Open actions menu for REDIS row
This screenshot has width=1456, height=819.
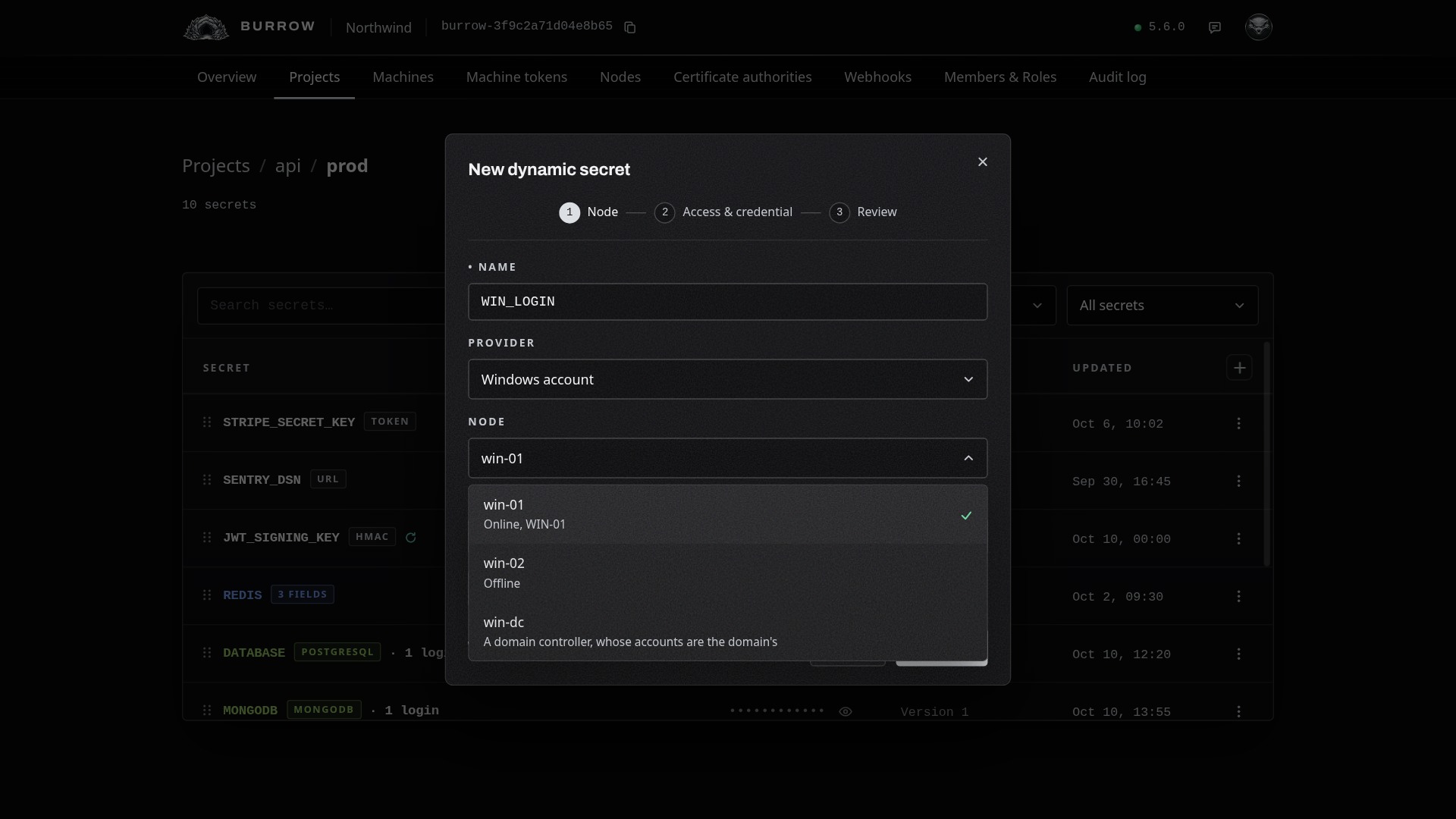click(x=1239, y=596)
